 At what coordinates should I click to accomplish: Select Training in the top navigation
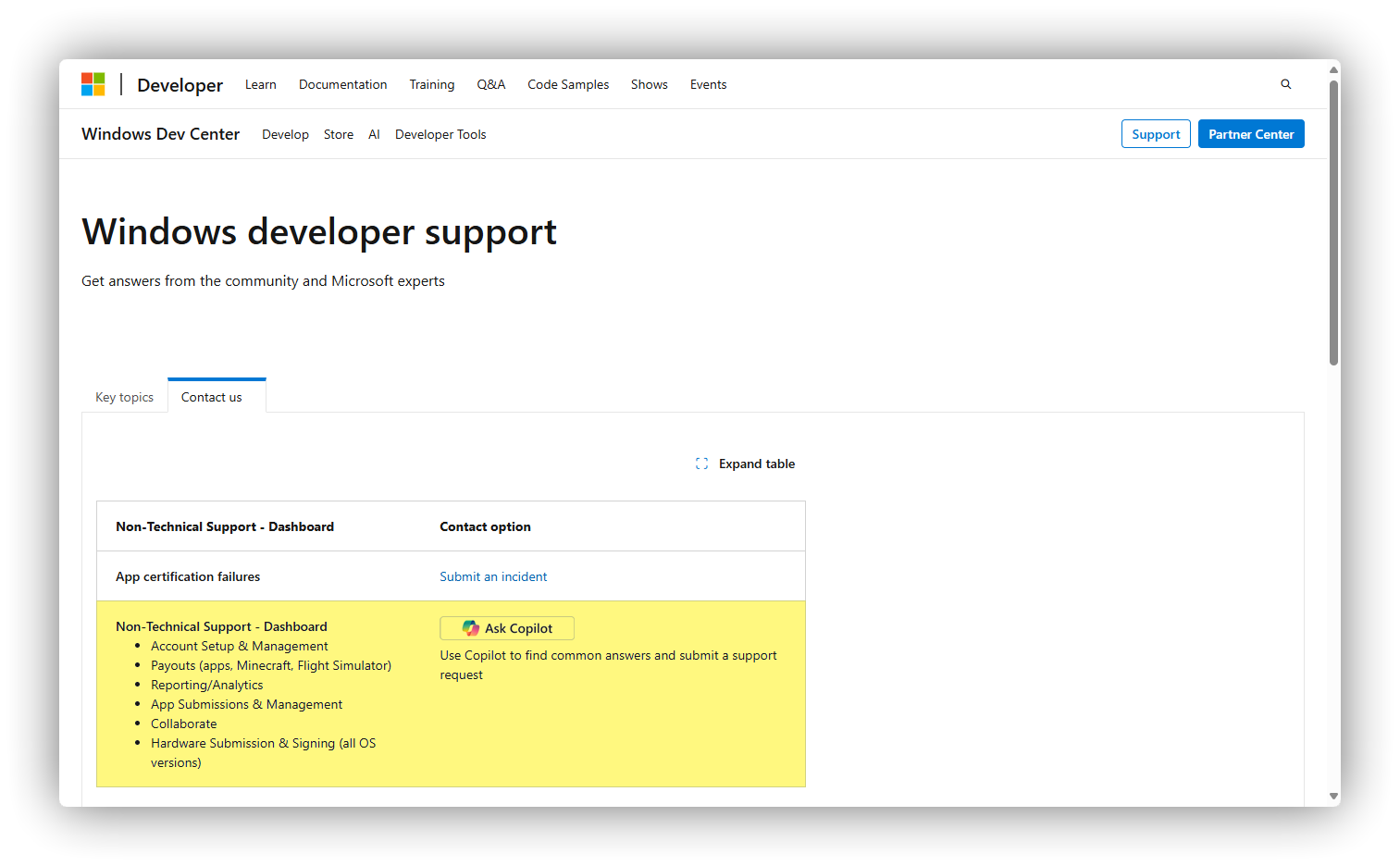[432, 84]
